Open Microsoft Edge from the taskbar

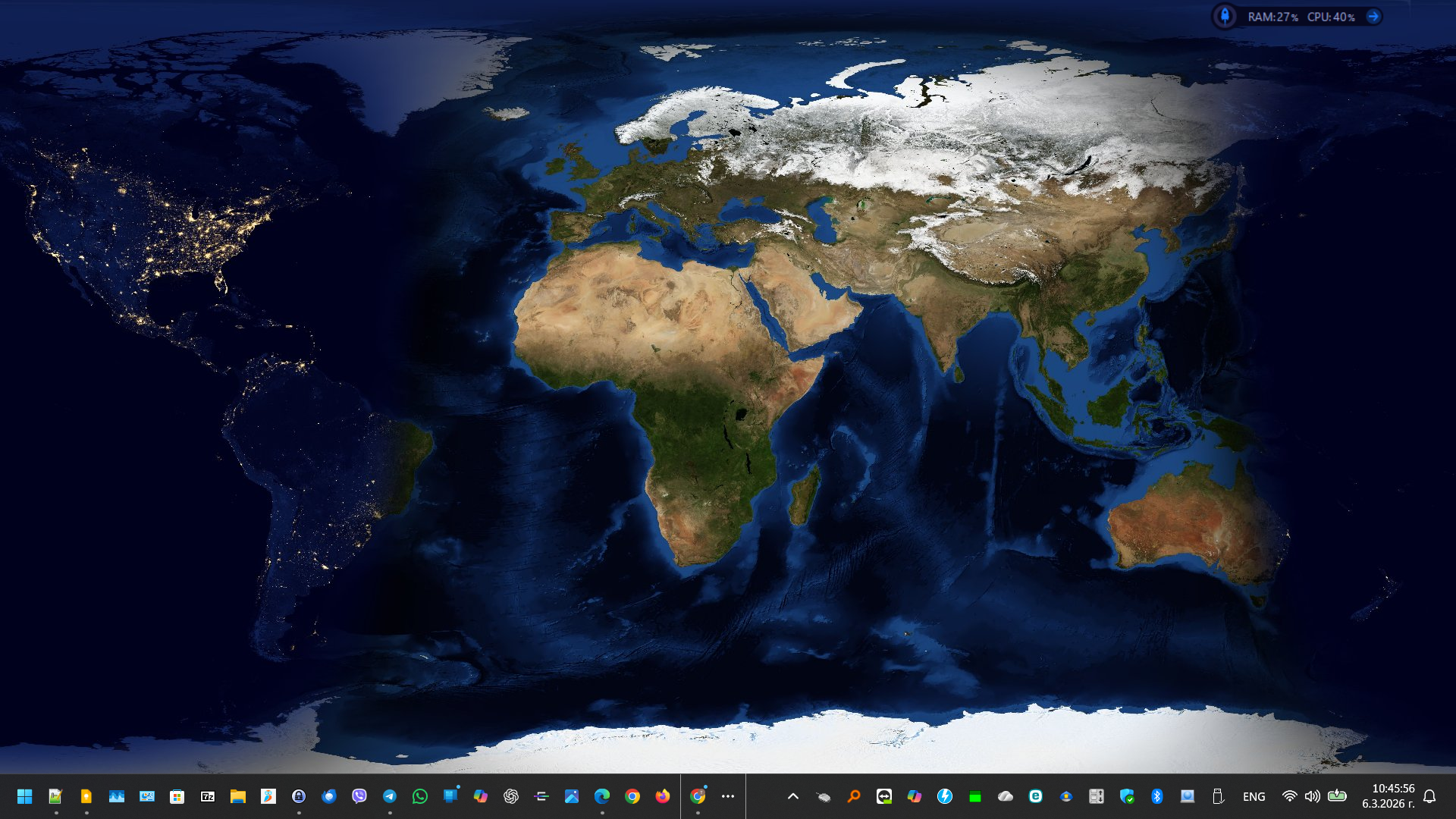602,796
